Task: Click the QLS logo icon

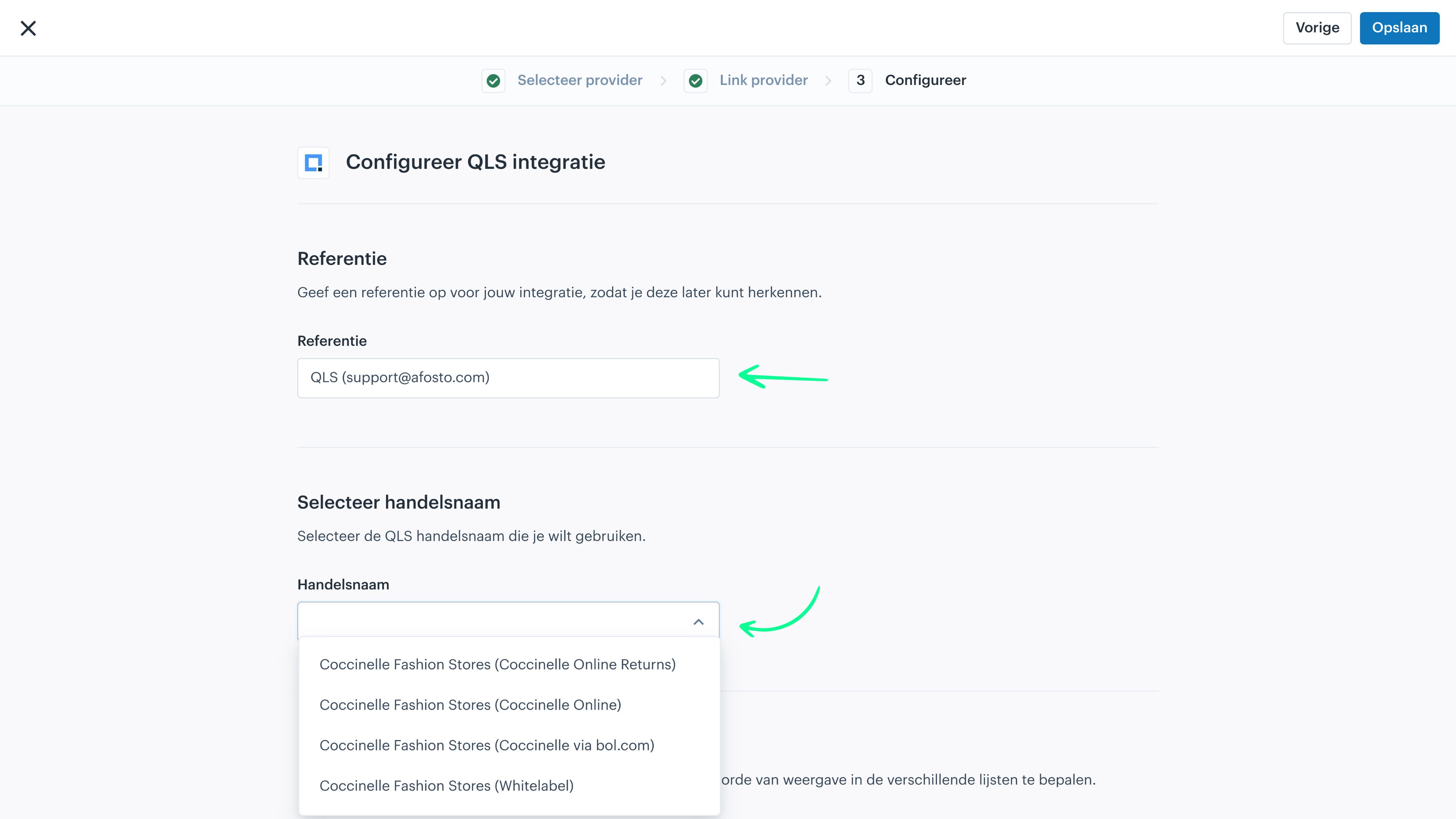Action: (x=314, y=163)
